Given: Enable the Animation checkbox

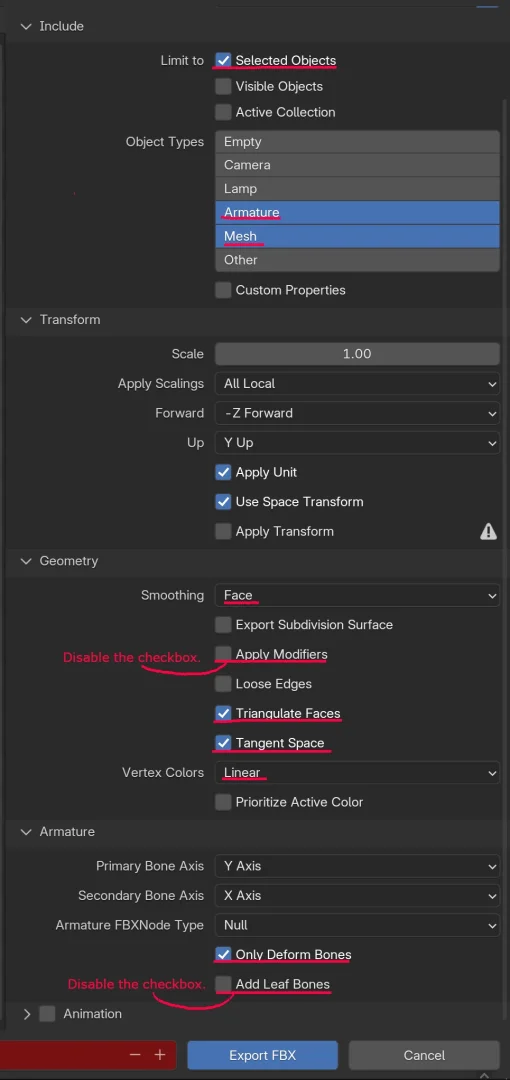Looking at the screenshot, I should (47, 1014).
